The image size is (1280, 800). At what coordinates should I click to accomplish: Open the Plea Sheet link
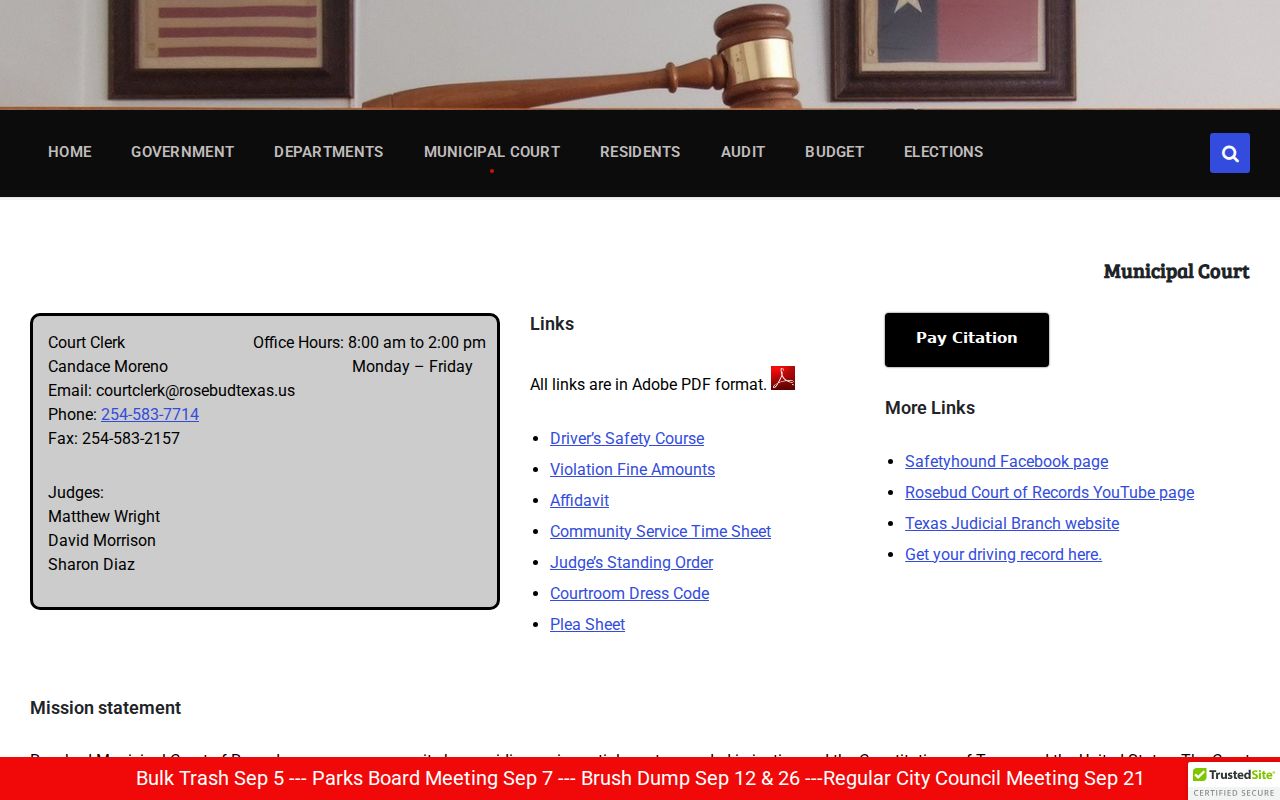click(587, 624)
